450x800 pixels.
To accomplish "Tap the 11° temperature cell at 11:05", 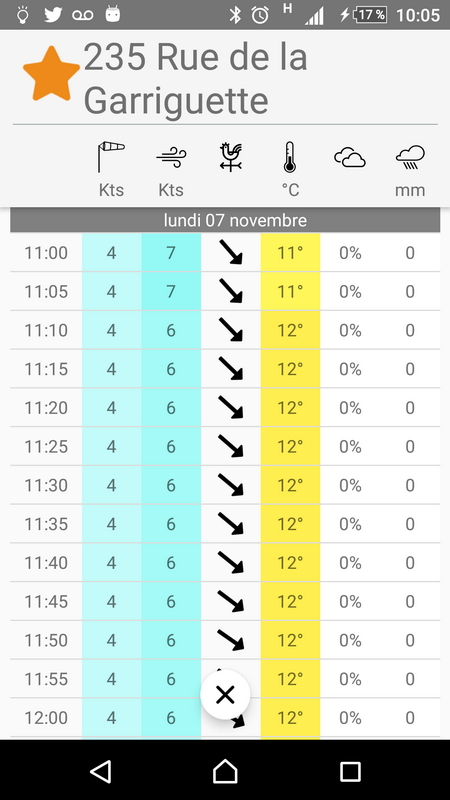I will pyautogui.click(x=290, y=291).
